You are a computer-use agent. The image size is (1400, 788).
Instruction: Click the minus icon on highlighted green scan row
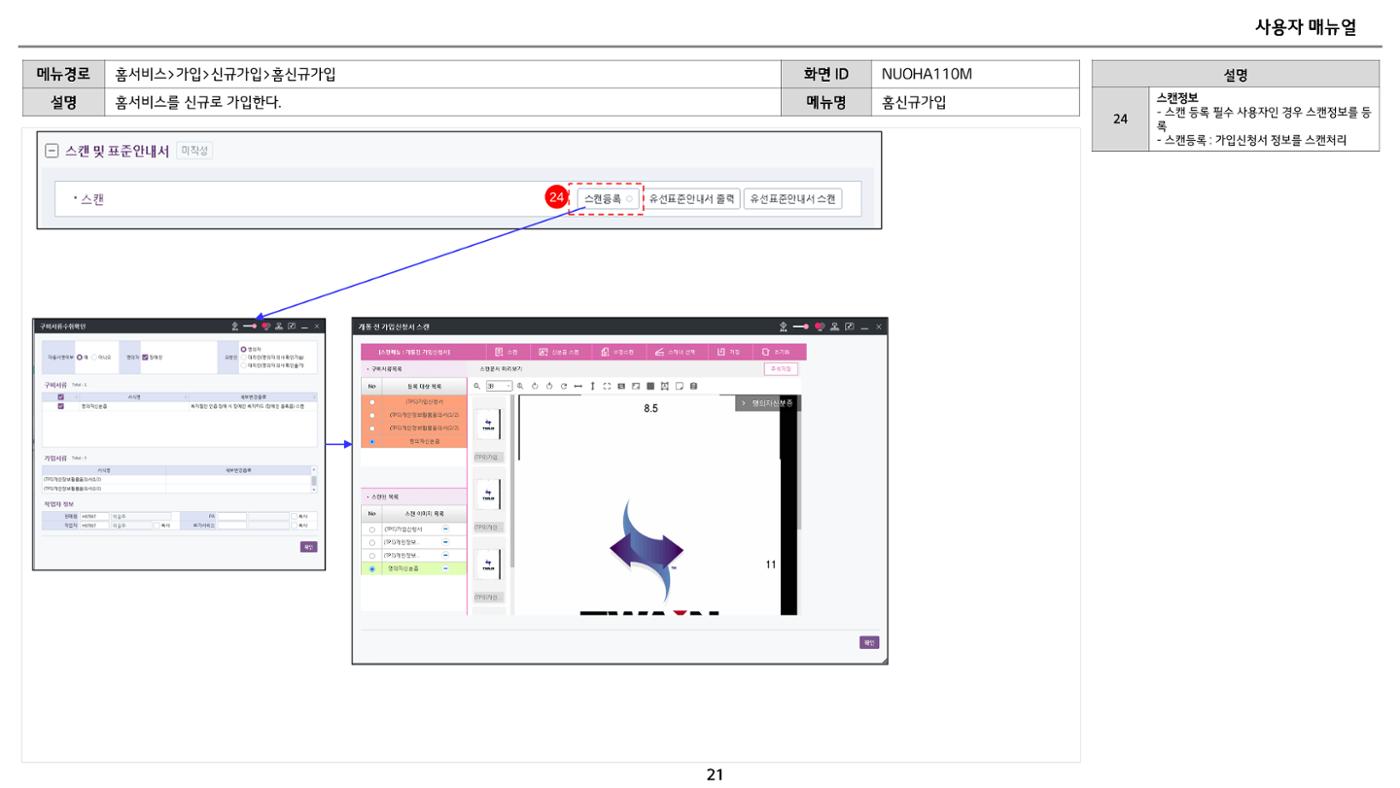[445, 569]
